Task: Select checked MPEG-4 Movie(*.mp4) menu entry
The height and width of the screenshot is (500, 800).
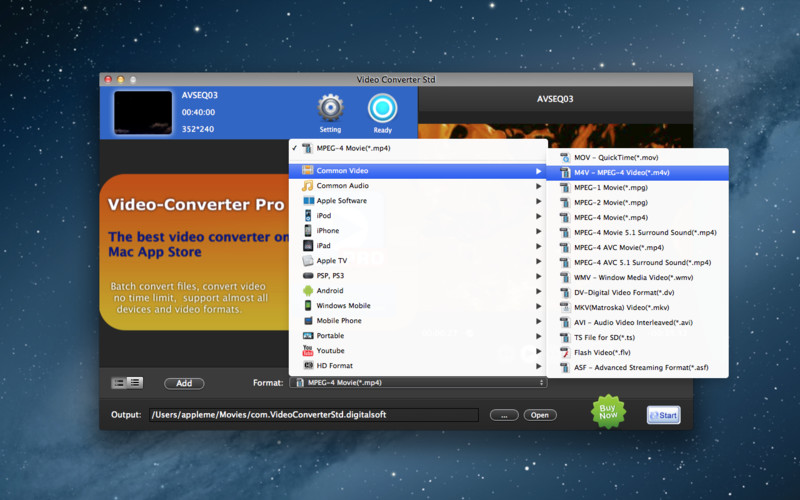Action: (x=418, y=148)
